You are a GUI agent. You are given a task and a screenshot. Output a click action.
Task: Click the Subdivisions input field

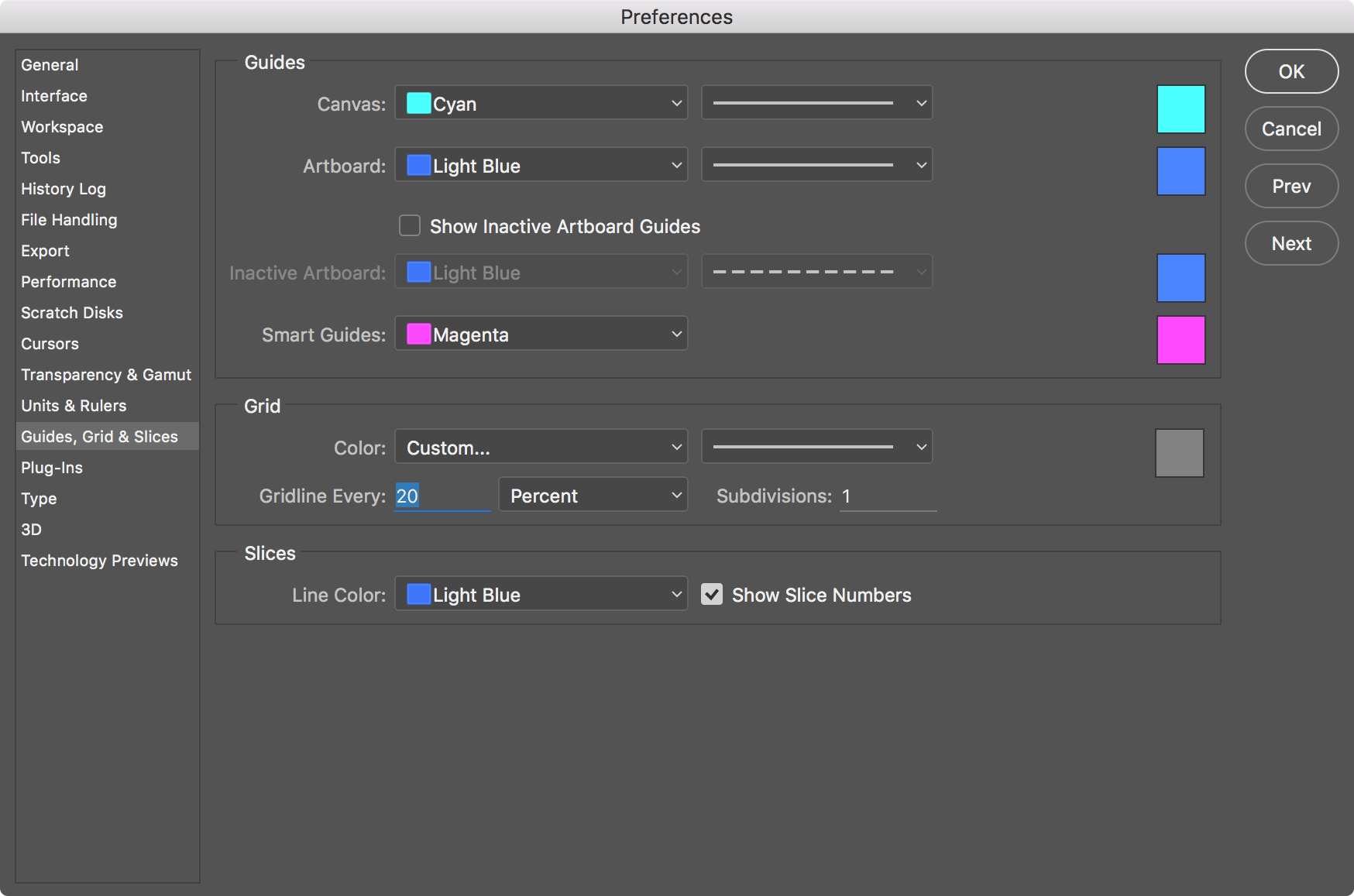pyautogui.click(x=888, y=496)
